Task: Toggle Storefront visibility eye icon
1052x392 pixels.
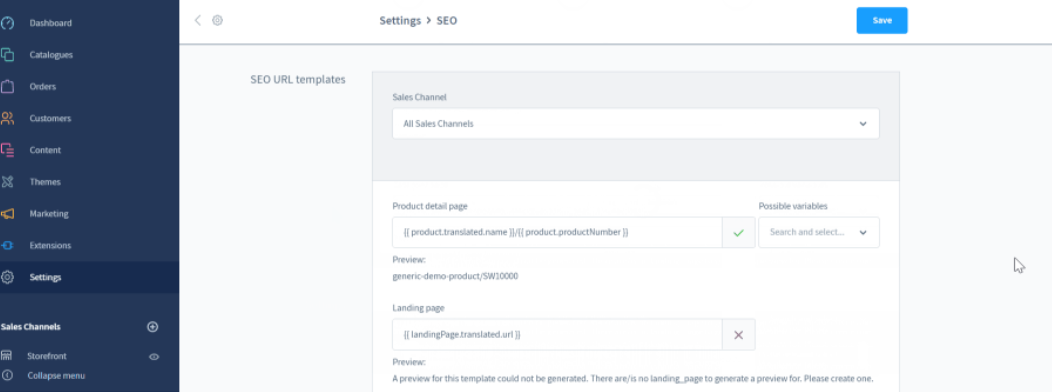Action: click(154, 356)
